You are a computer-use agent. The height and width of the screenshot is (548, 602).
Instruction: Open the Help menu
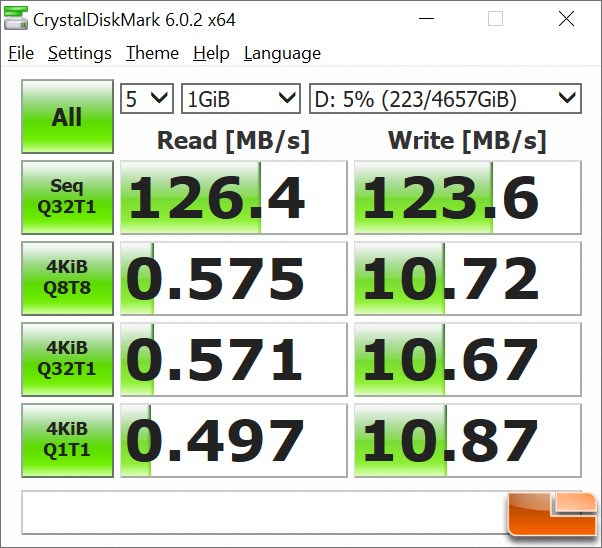pos(211,53)
